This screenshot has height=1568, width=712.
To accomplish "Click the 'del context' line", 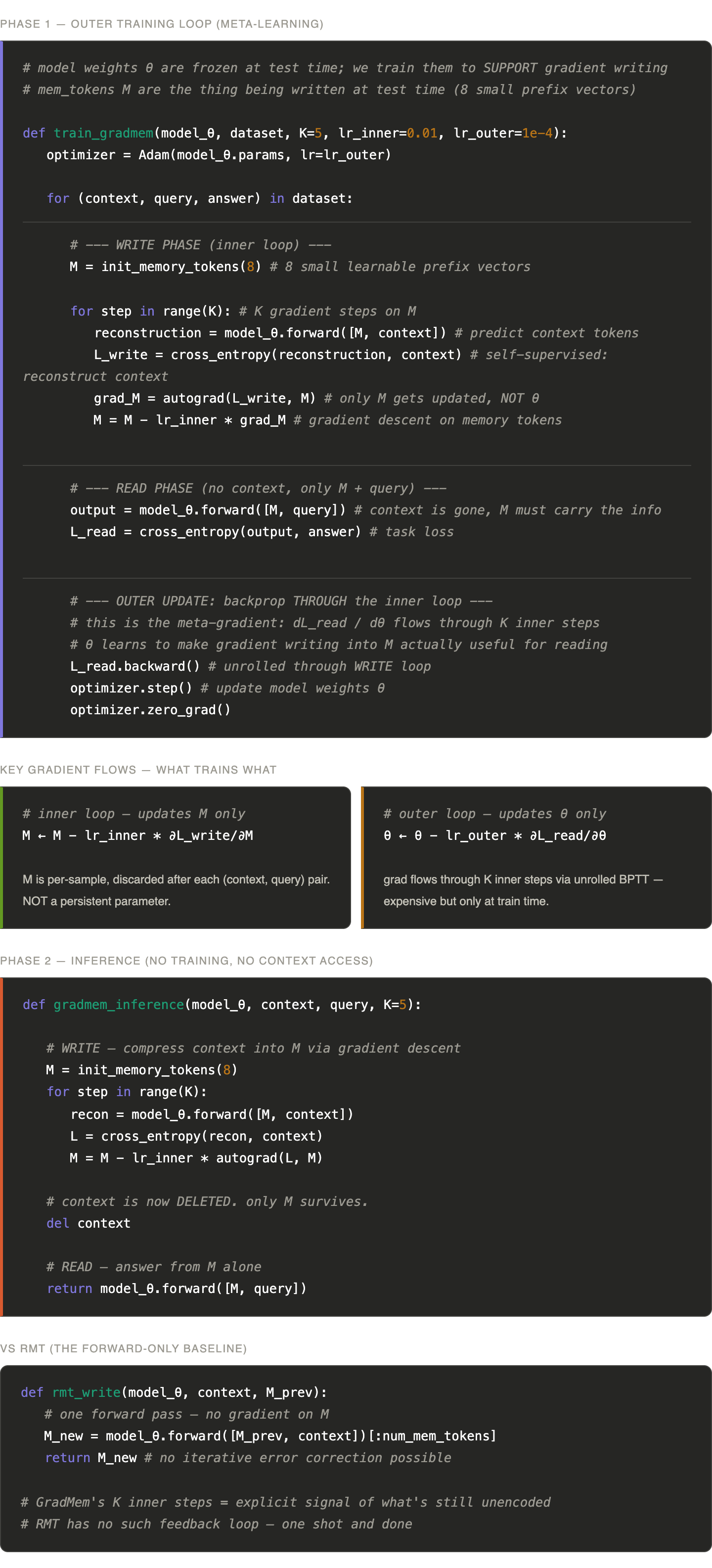I will pyautogui.click(x=88, y=1223).
